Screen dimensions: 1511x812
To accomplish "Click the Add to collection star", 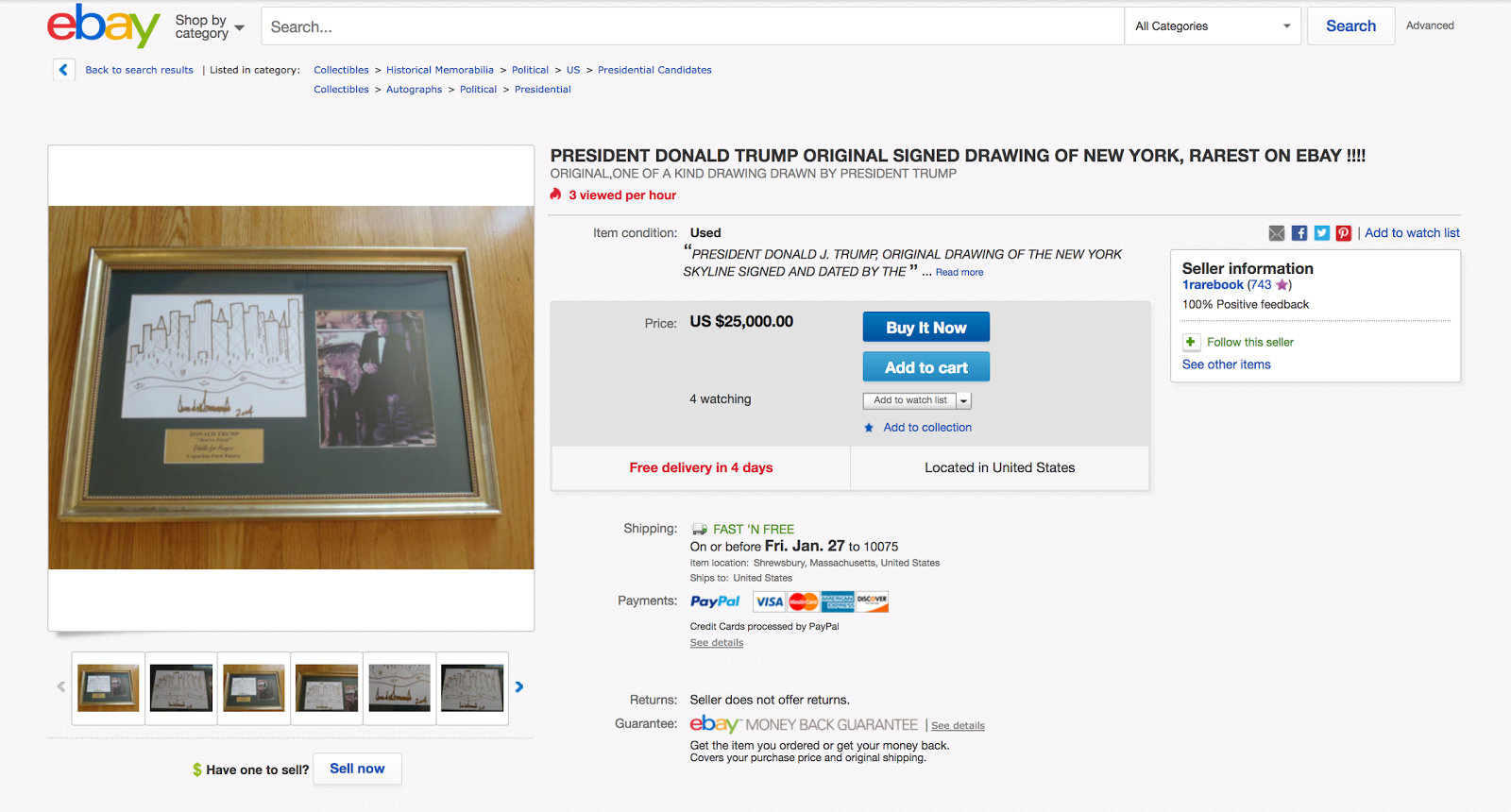I will tap(869, 428).
